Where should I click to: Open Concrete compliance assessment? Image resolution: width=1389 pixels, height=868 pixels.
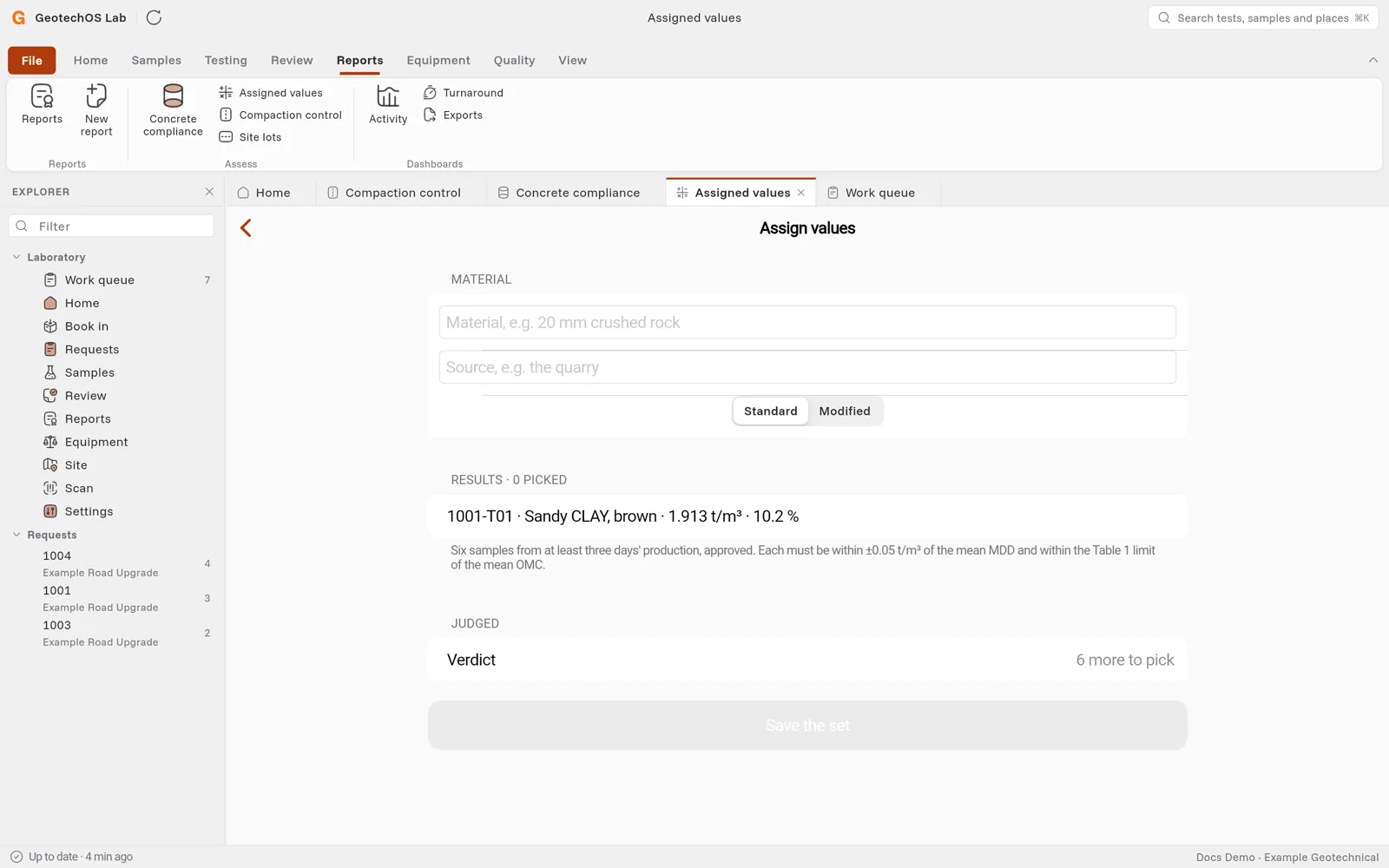173,110
